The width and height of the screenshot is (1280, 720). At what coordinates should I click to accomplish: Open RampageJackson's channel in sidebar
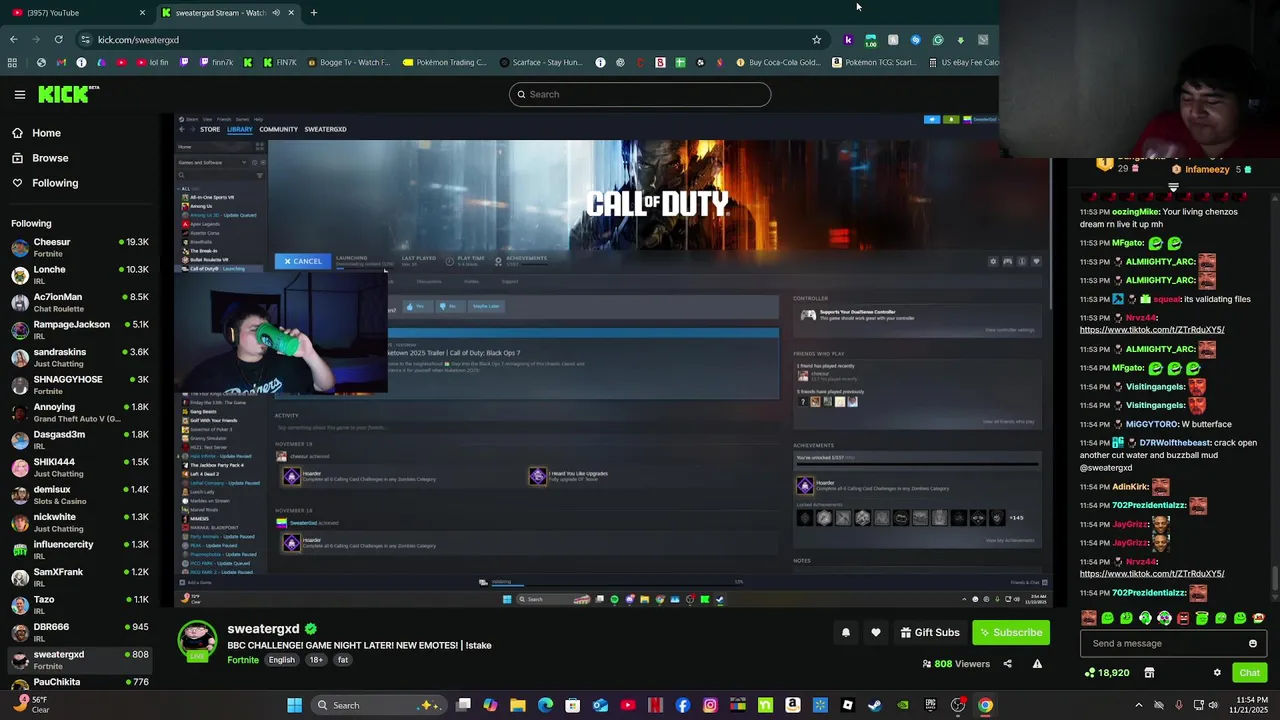pyautogui.click(x=80, y=330)
